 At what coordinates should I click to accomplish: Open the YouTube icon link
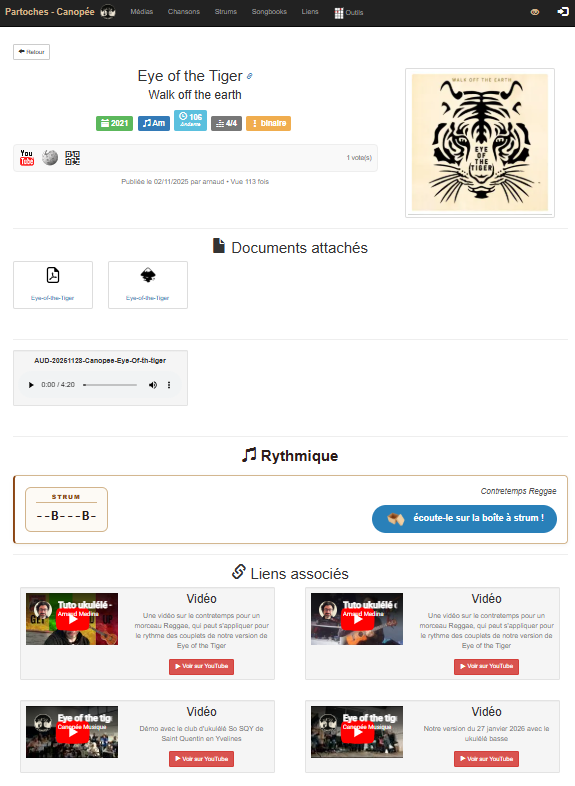point(27,158)
